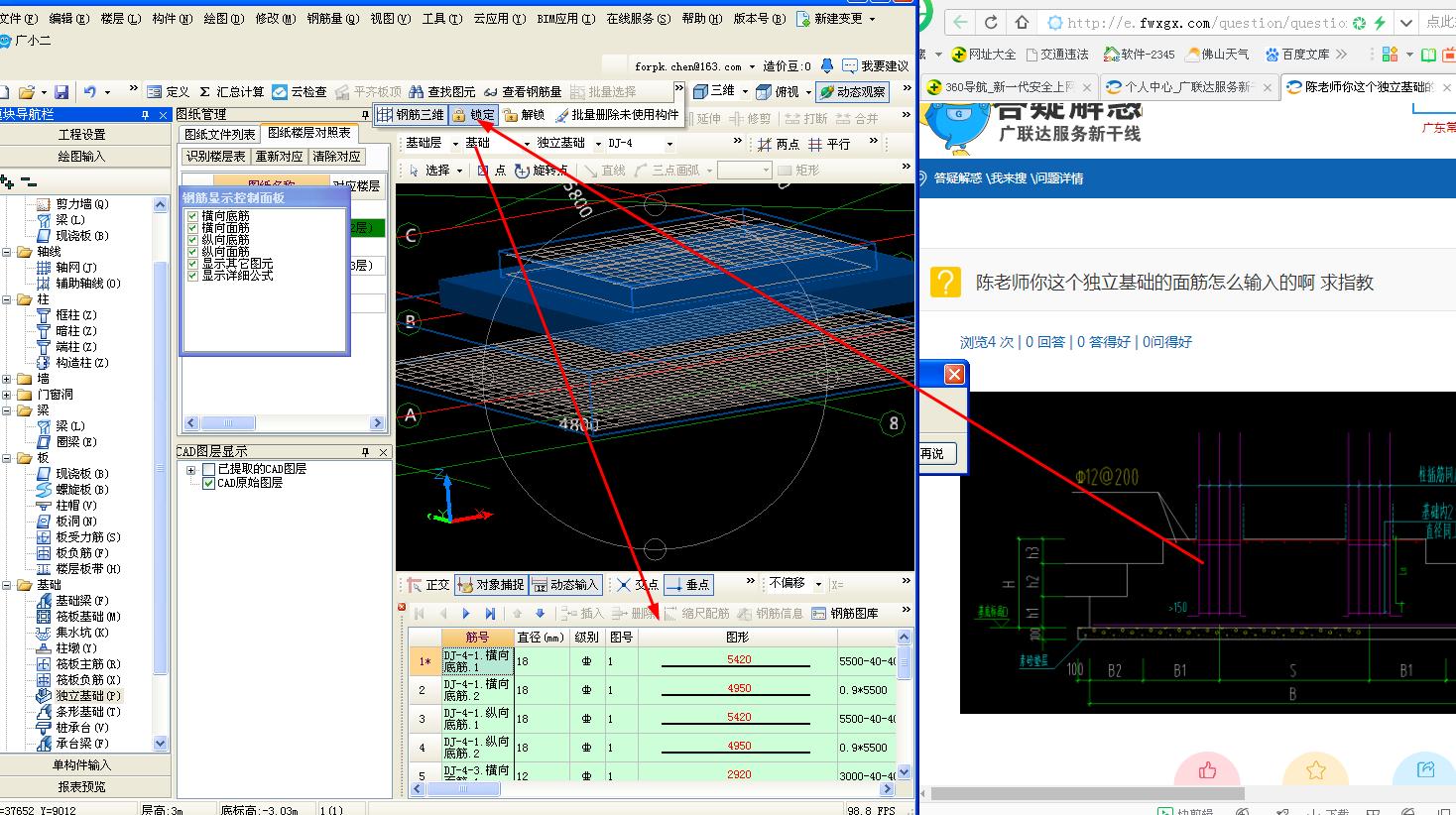Viewport: 1456px width, 815px height.
Task: Open 查看钢筋量 tool
Action: pos(523,92)
